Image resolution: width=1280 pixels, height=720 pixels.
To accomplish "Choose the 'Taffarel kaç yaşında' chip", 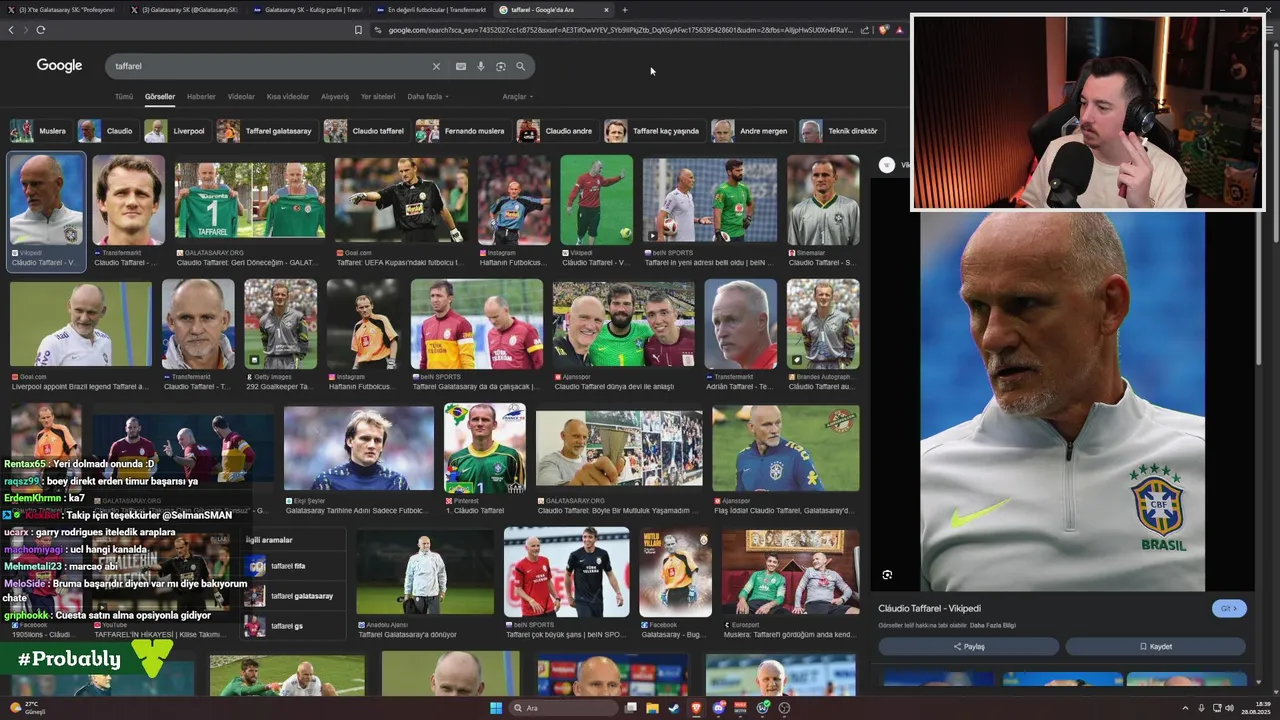I will pos(653,131).
